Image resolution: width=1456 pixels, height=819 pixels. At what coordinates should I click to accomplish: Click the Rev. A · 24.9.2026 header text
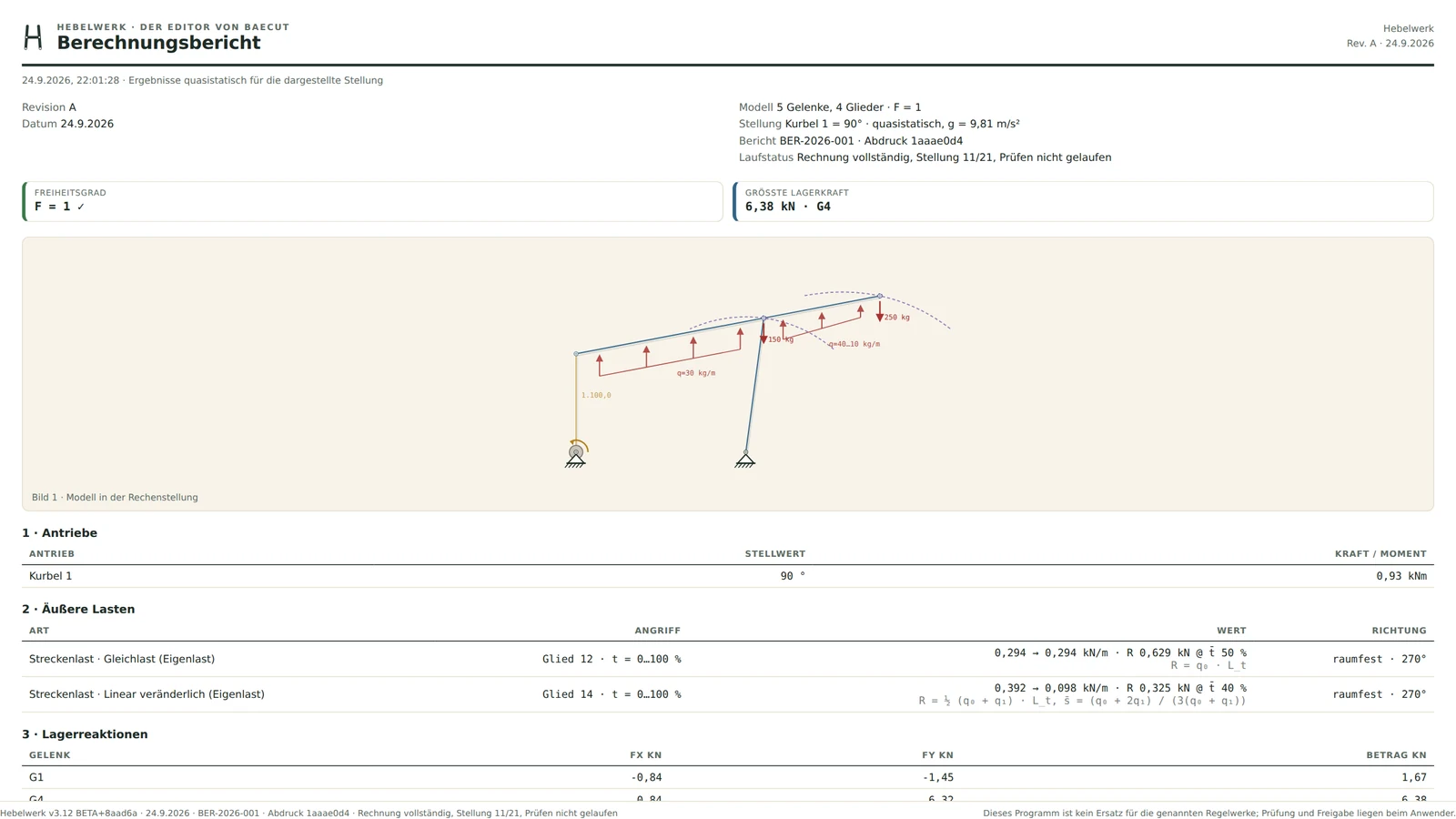pyautogui.click(x=1390, y=44)
